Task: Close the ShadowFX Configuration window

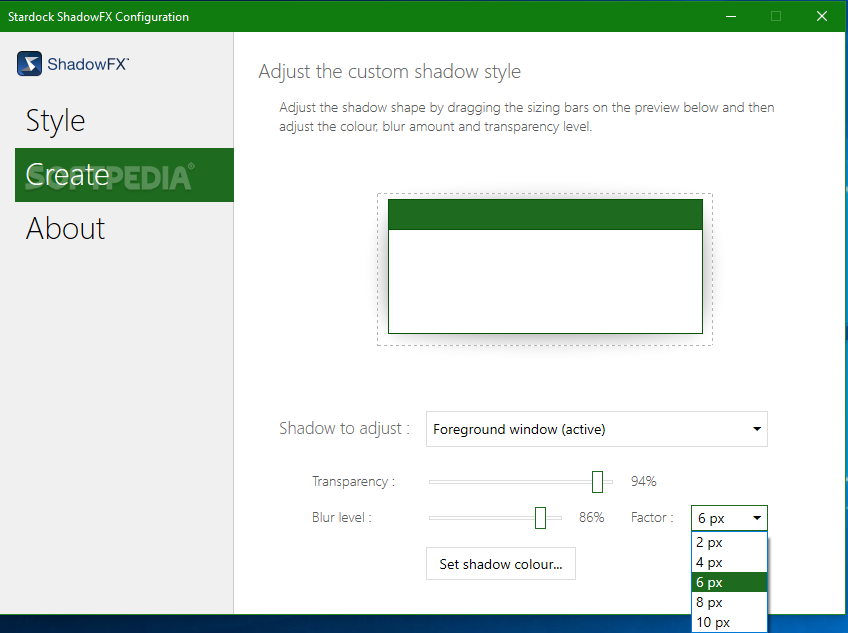Action: pos(822,16)
